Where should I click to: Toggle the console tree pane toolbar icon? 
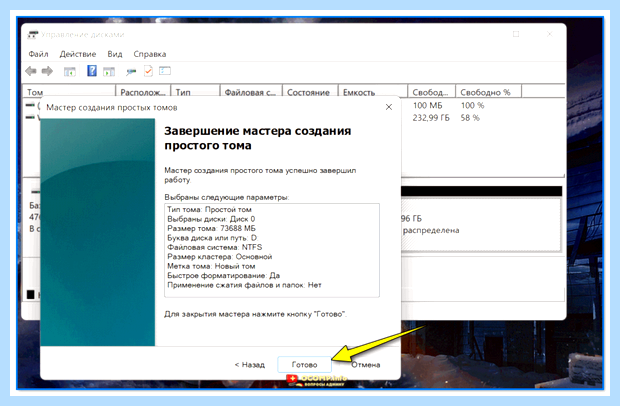70,72
